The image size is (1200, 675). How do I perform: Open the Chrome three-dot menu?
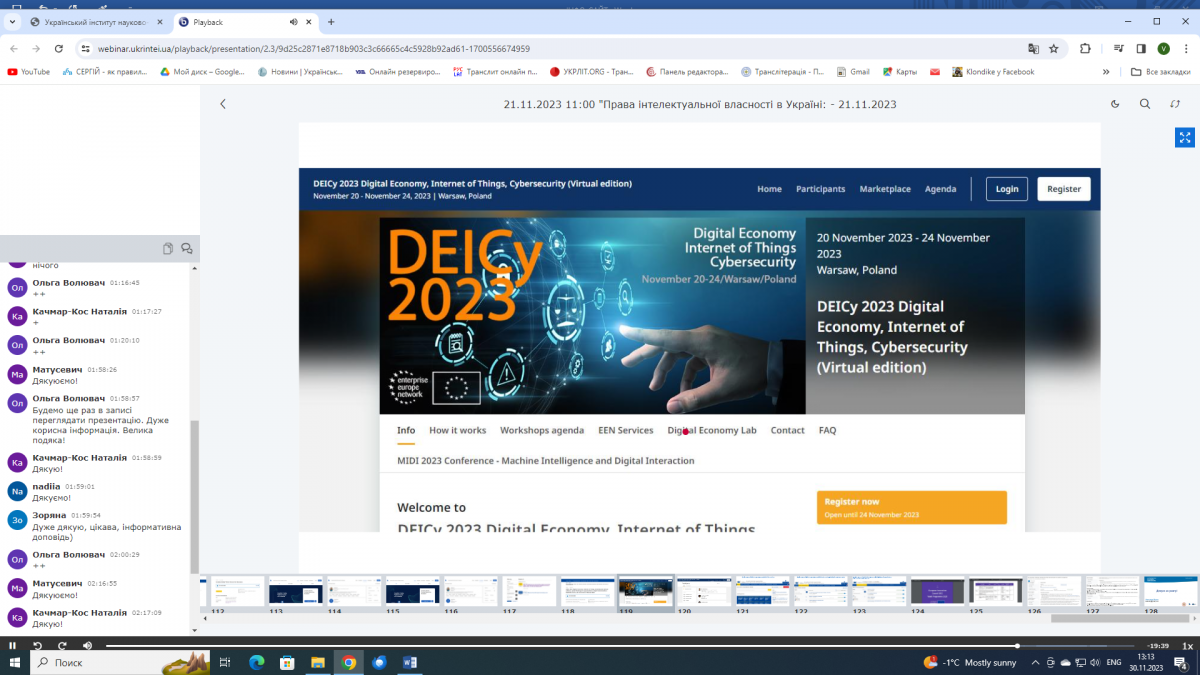tap(1187, 48)
